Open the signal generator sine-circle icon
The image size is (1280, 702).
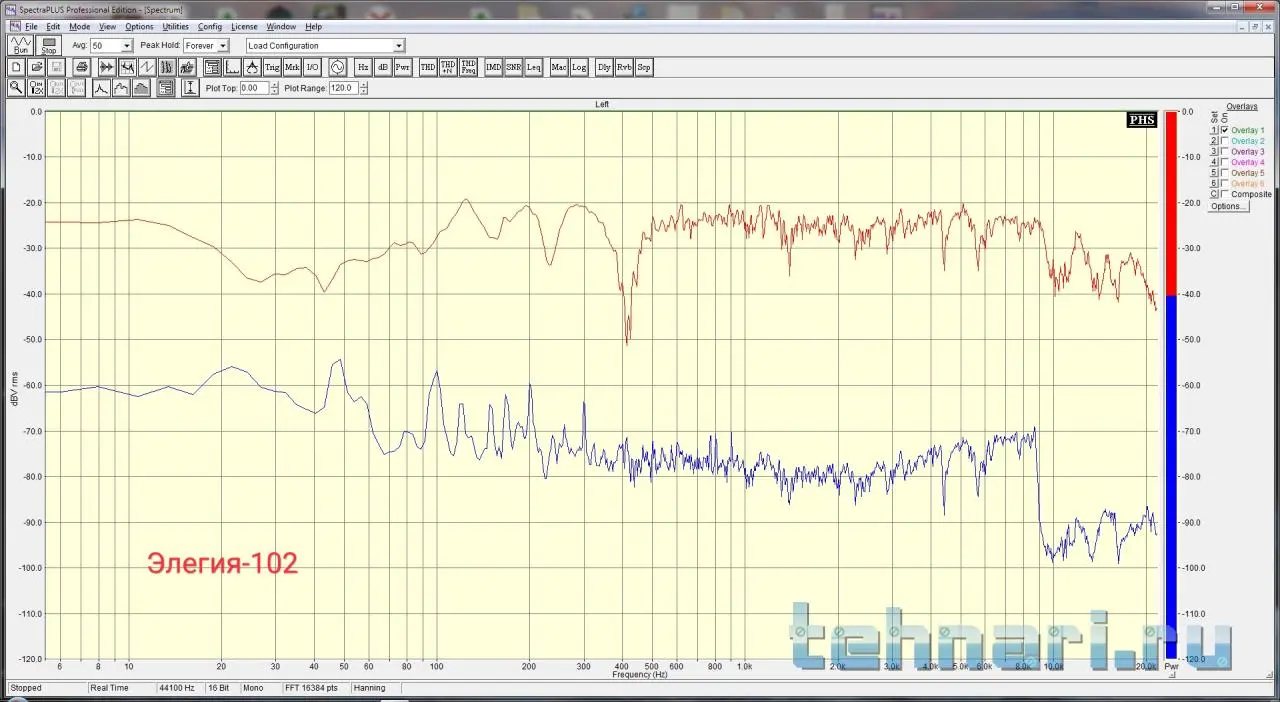coord(337,67)
